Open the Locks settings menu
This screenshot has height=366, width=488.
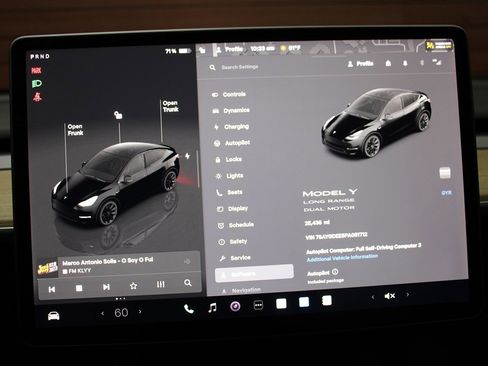[x=228, y=159]
